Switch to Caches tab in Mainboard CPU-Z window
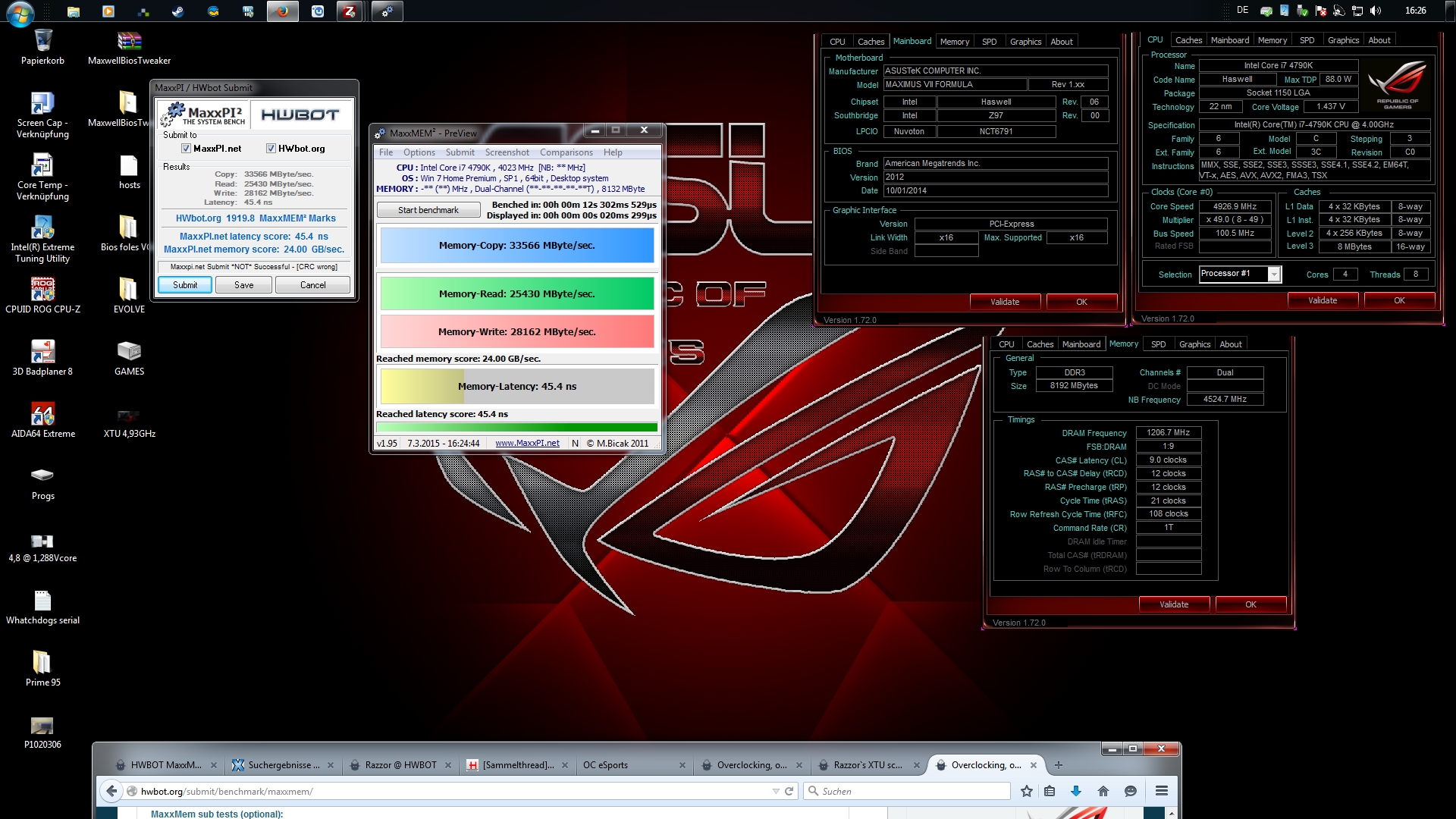This screenshot has height=819, width=1456. point(871,42)
